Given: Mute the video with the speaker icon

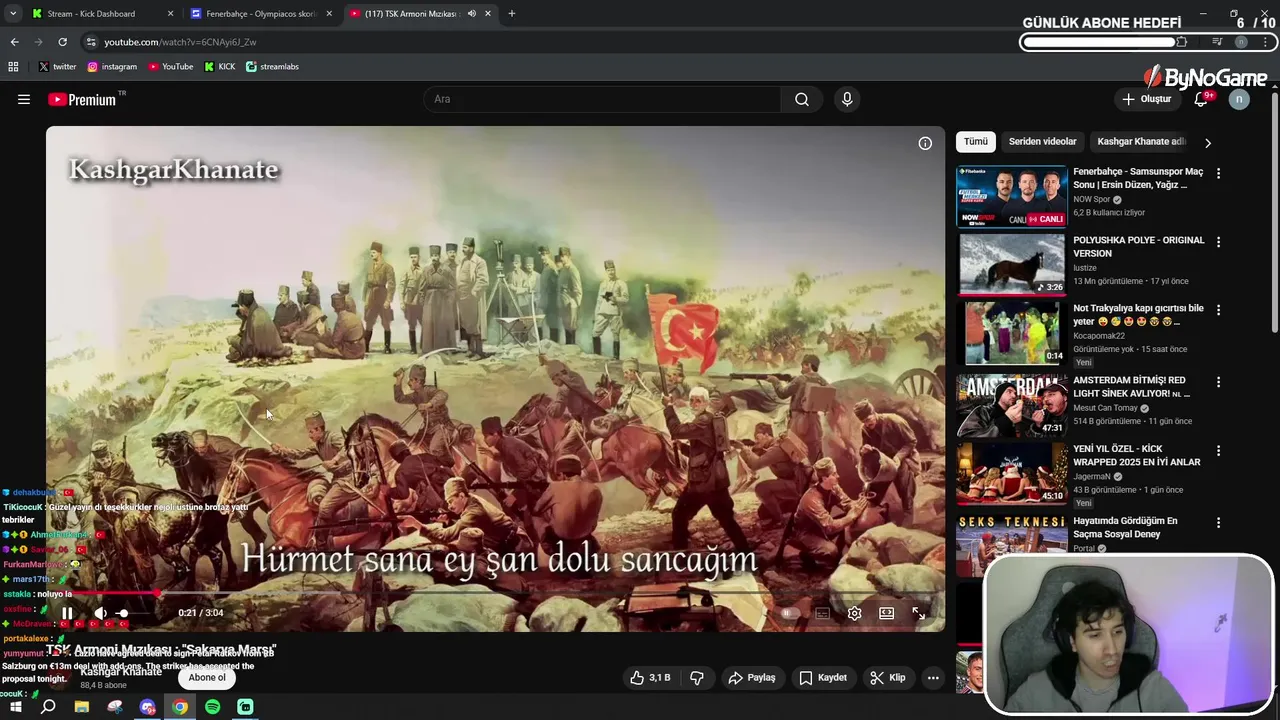Looking at the screenshot, I should point(100,613).
